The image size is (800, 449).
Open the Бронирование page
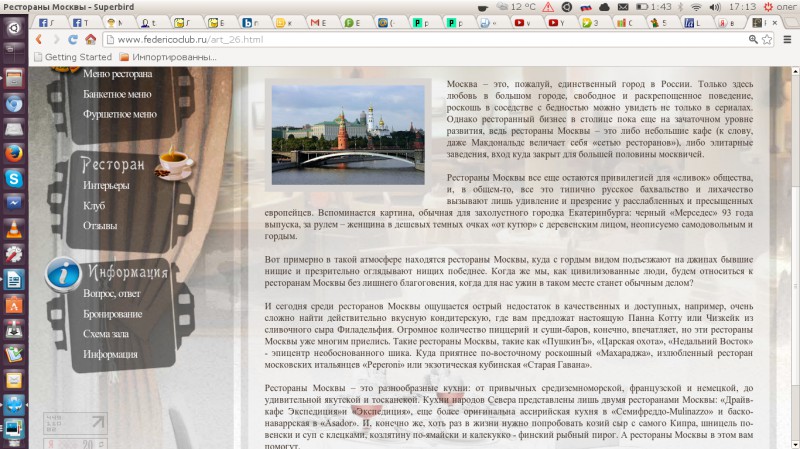click(x=113, y=314)
